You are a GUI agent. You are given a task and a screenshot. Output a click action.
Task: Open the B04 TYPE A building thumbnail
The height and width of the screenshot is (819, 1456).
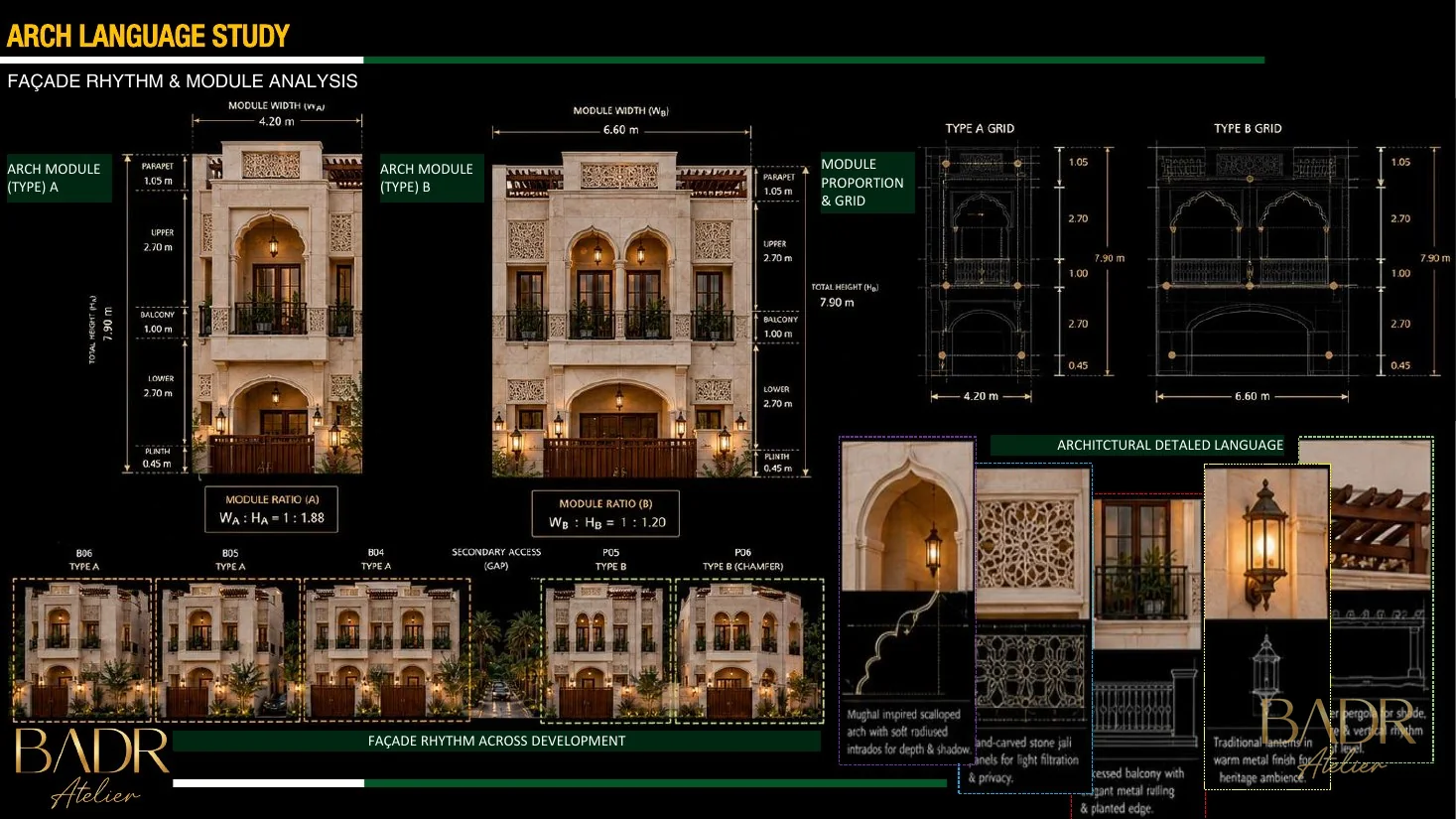point(387,650)
